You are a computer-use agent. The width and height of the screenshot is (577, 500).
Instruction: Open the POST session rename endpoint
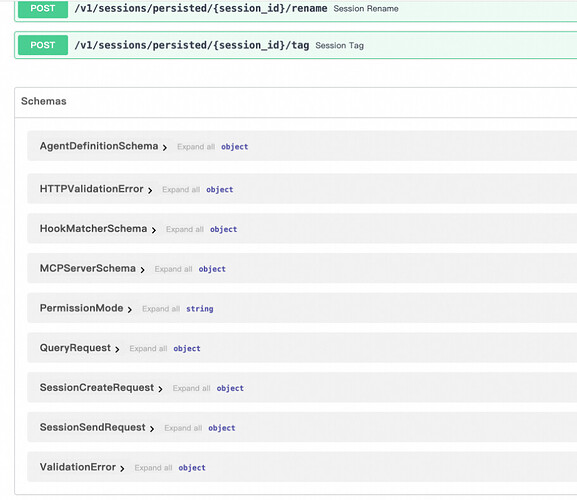(295, 11)
